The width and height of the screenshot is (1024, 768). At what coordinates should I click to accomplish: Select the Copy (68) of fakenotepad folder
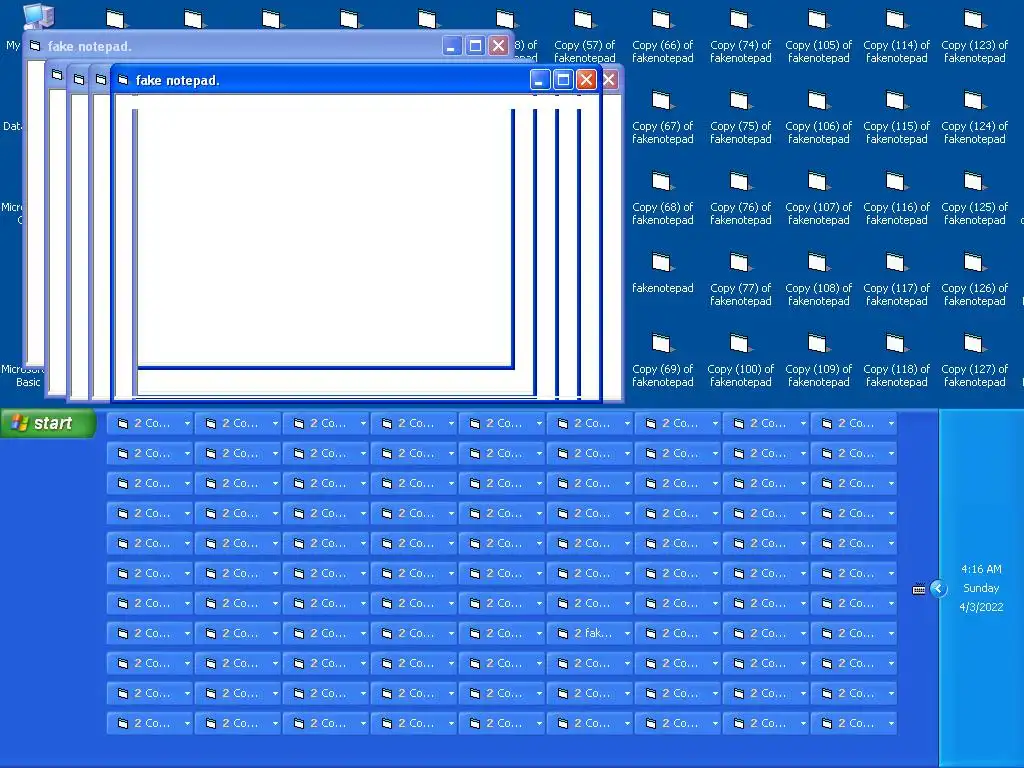click(662, 199)
